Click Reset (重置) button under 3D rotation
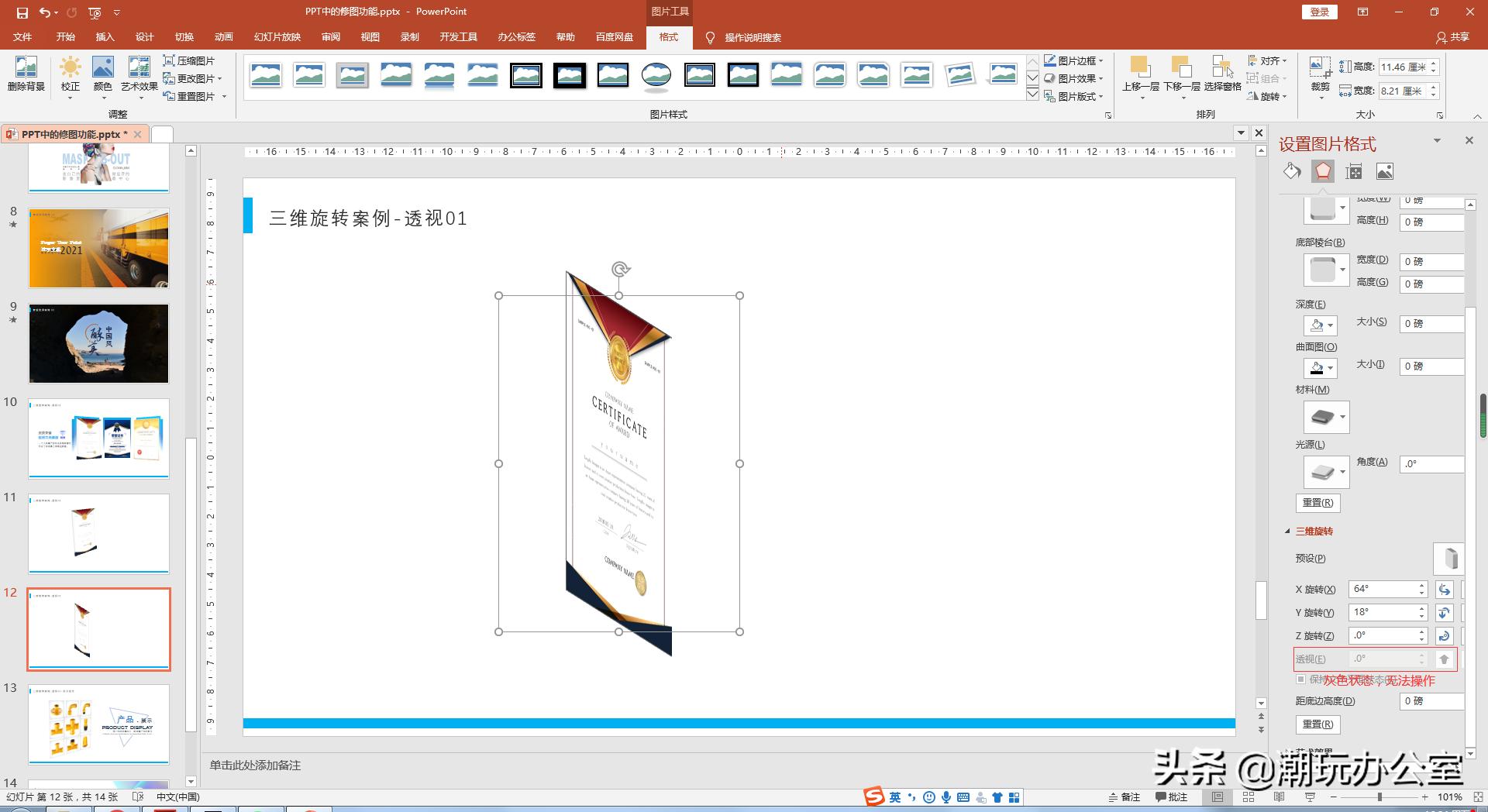This screenshot has width=1488, height=812. coord(1317,724)
